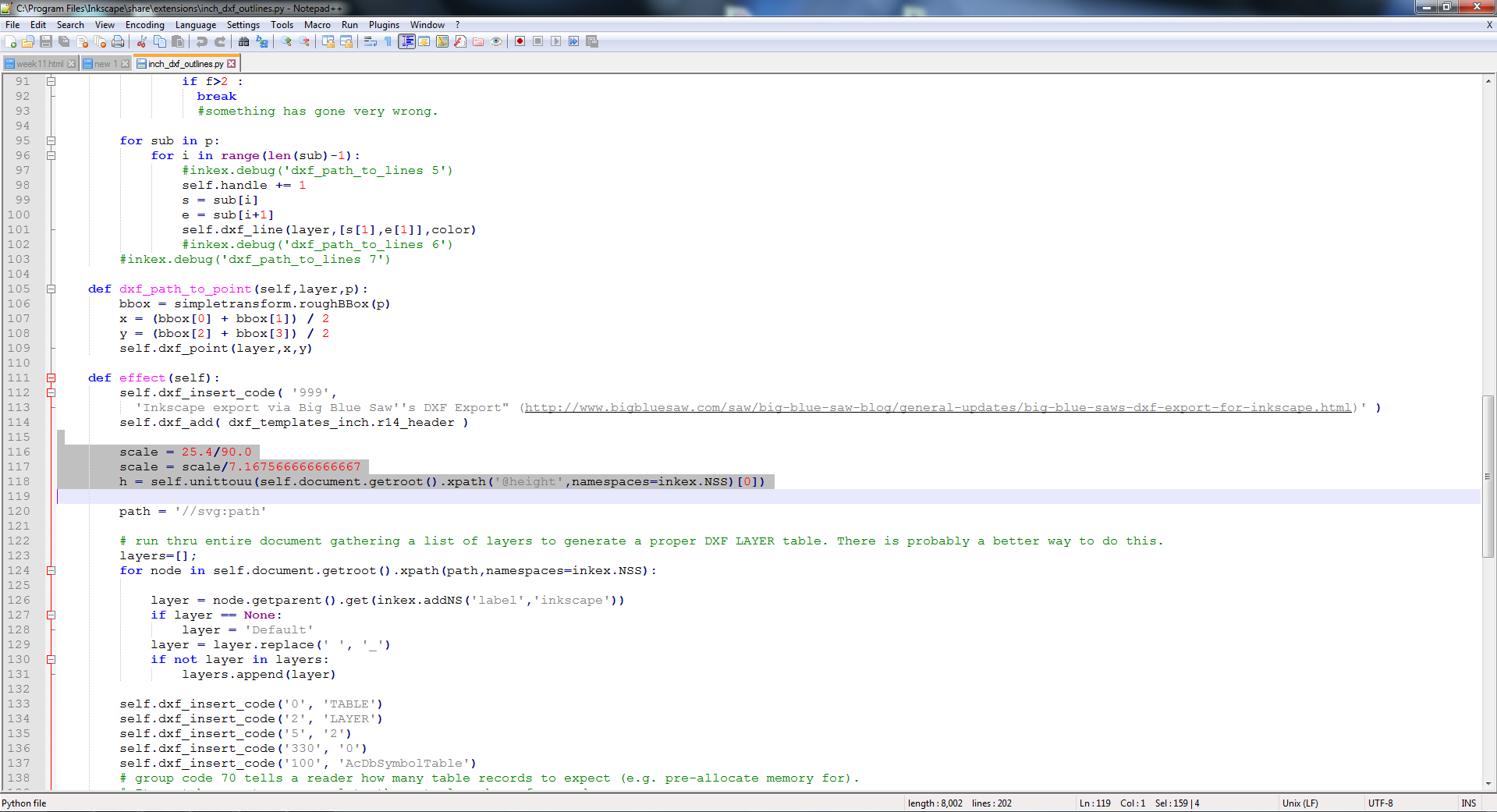
Task: Collapse the fold marker at line 112
Action: (x=51, y=393)
